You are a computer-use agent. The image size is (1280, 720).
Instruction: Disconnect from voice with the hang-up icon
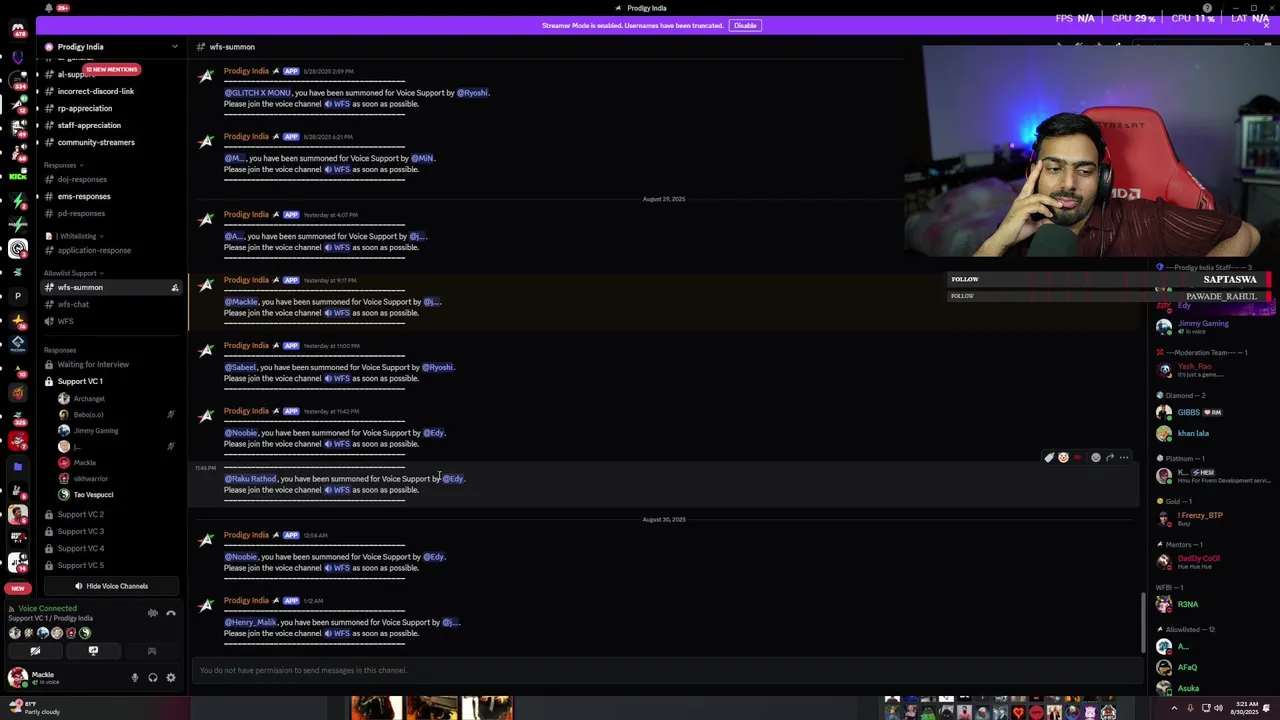(x=171, y=613)
